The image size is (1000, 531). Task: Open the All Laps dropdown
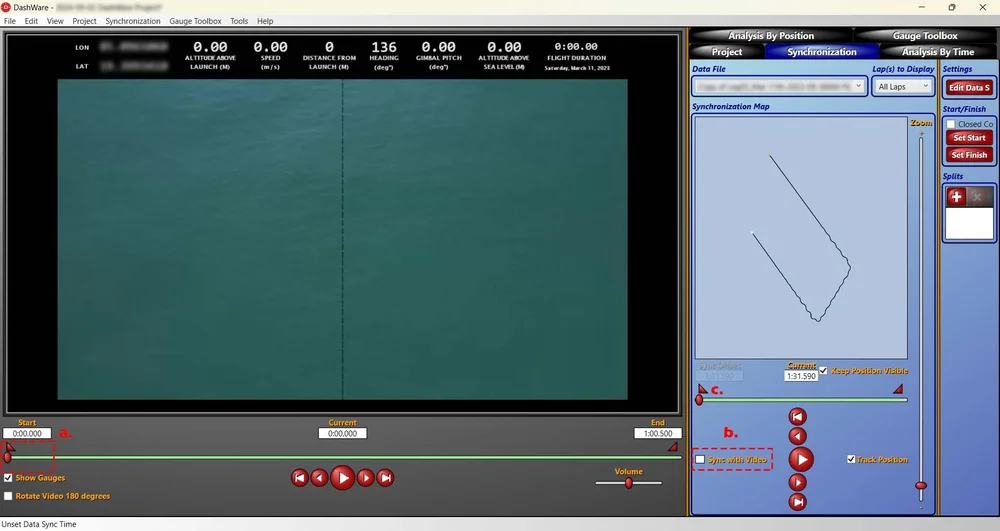[903, 86]
